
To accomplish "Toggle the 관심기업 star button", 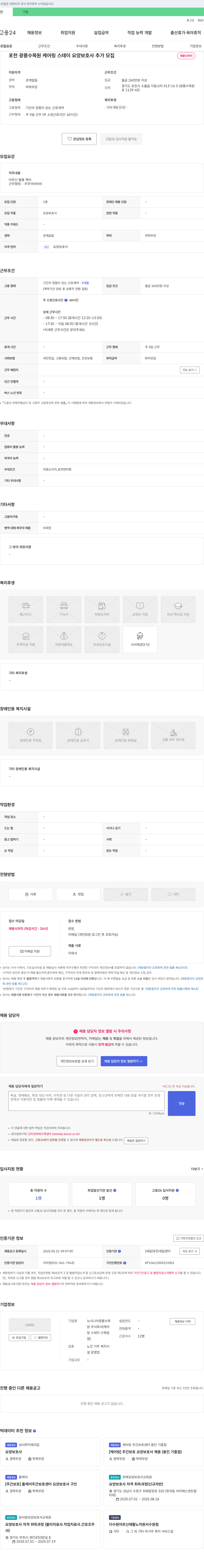I will (19, 1338).
